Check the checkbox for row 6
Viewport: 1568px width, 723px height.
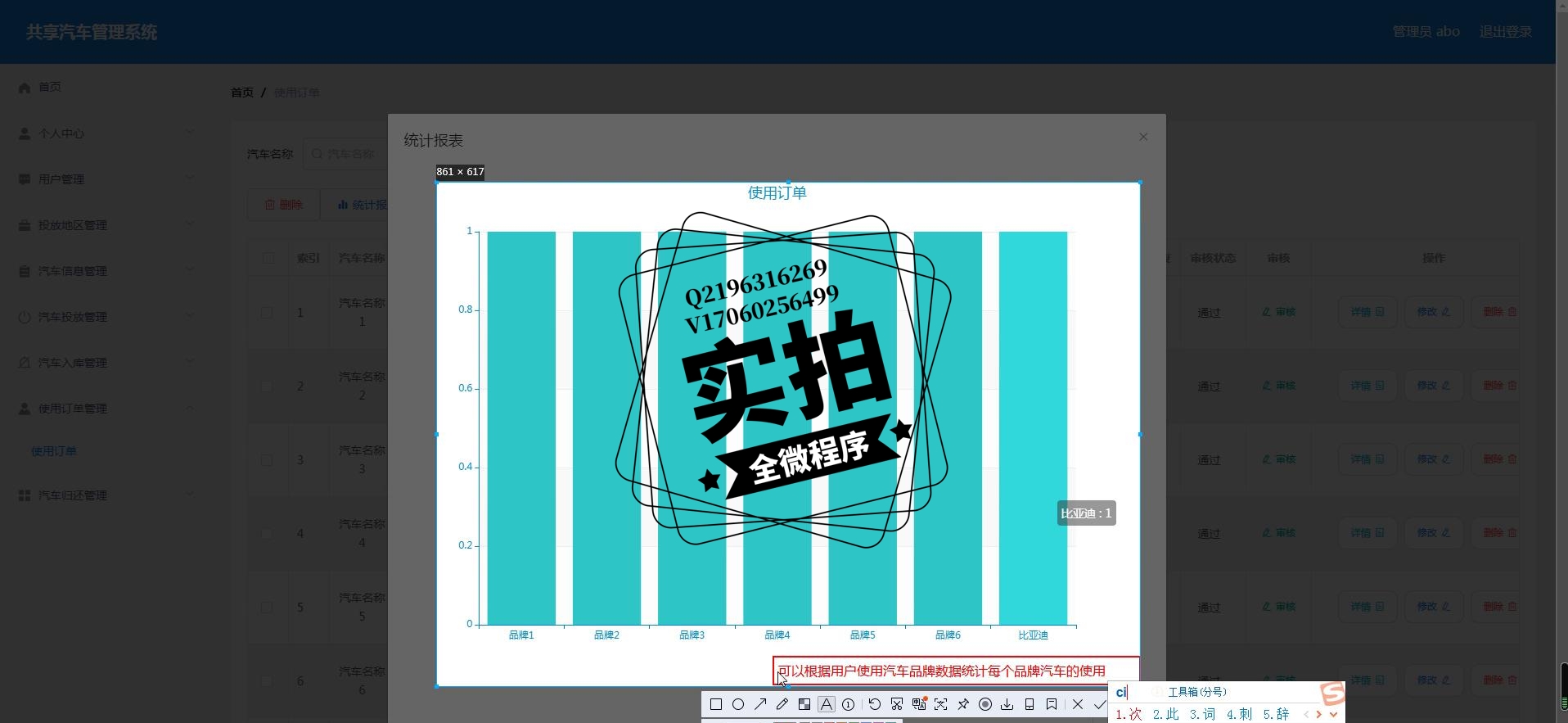(267, 680)
